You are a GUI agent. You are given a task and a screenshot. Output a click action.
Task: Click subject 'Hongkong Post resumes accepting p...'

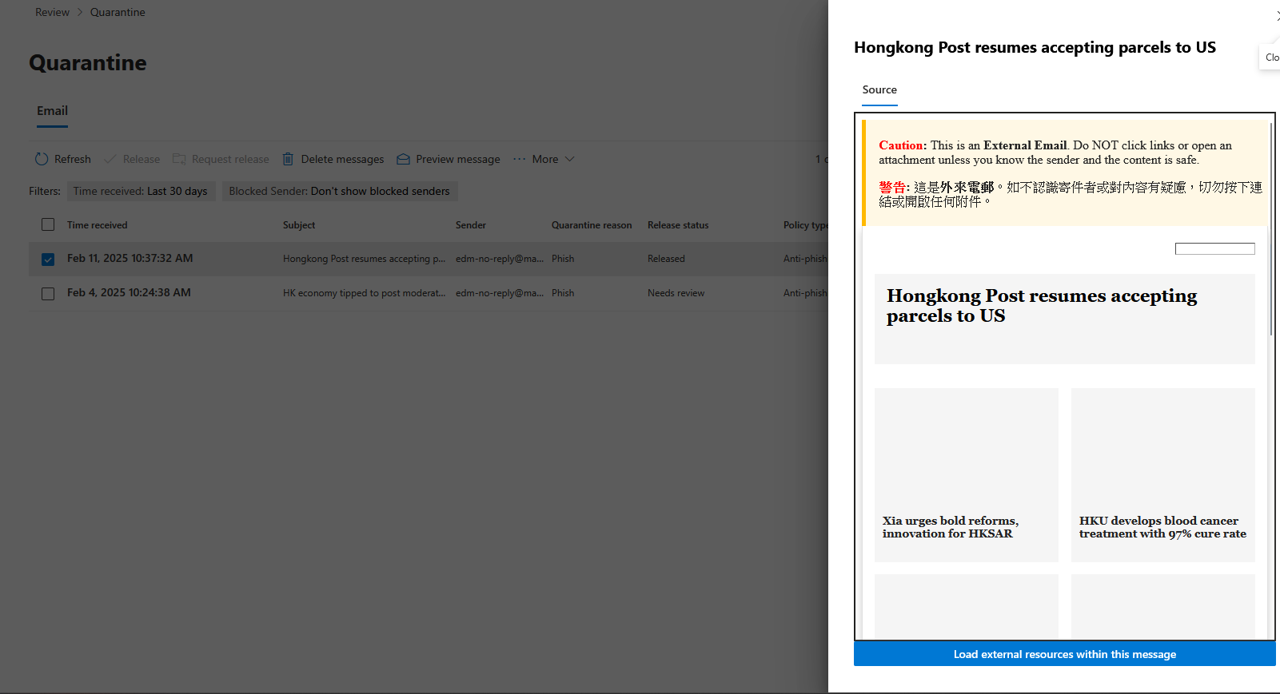click(x=364, y=259)
